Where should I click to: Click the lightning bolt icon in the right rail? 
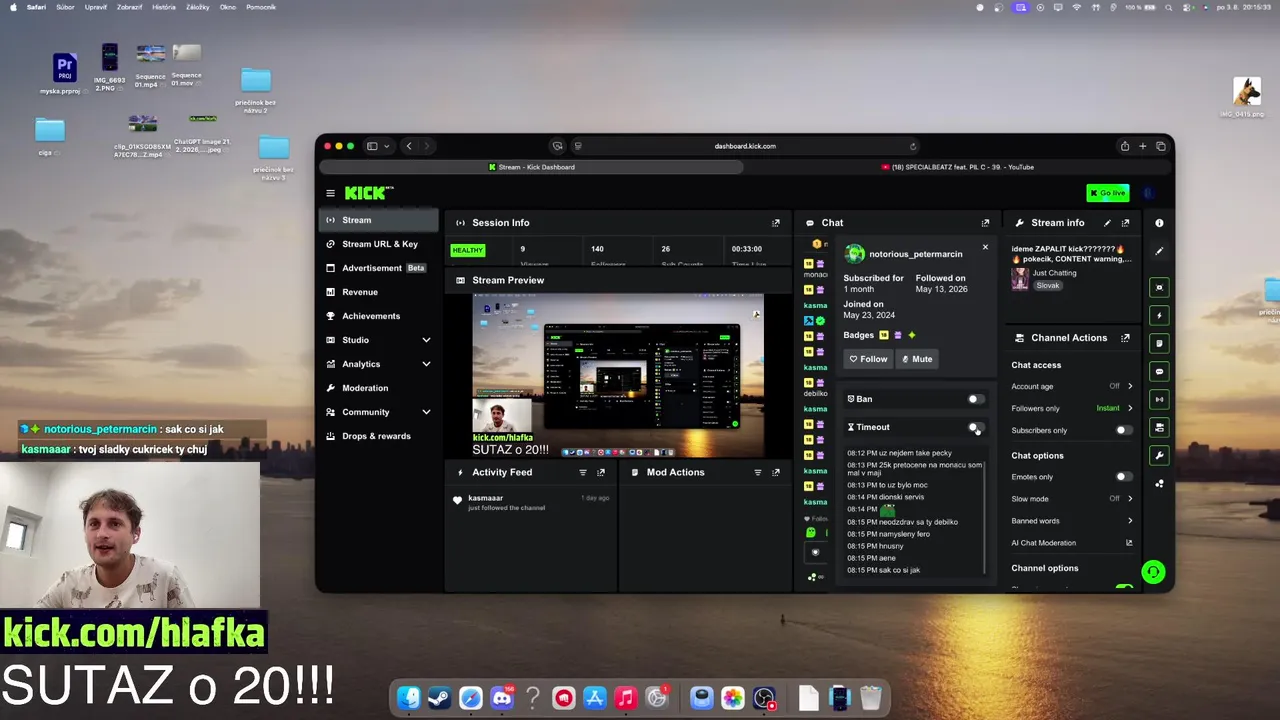pos(1159,315)
